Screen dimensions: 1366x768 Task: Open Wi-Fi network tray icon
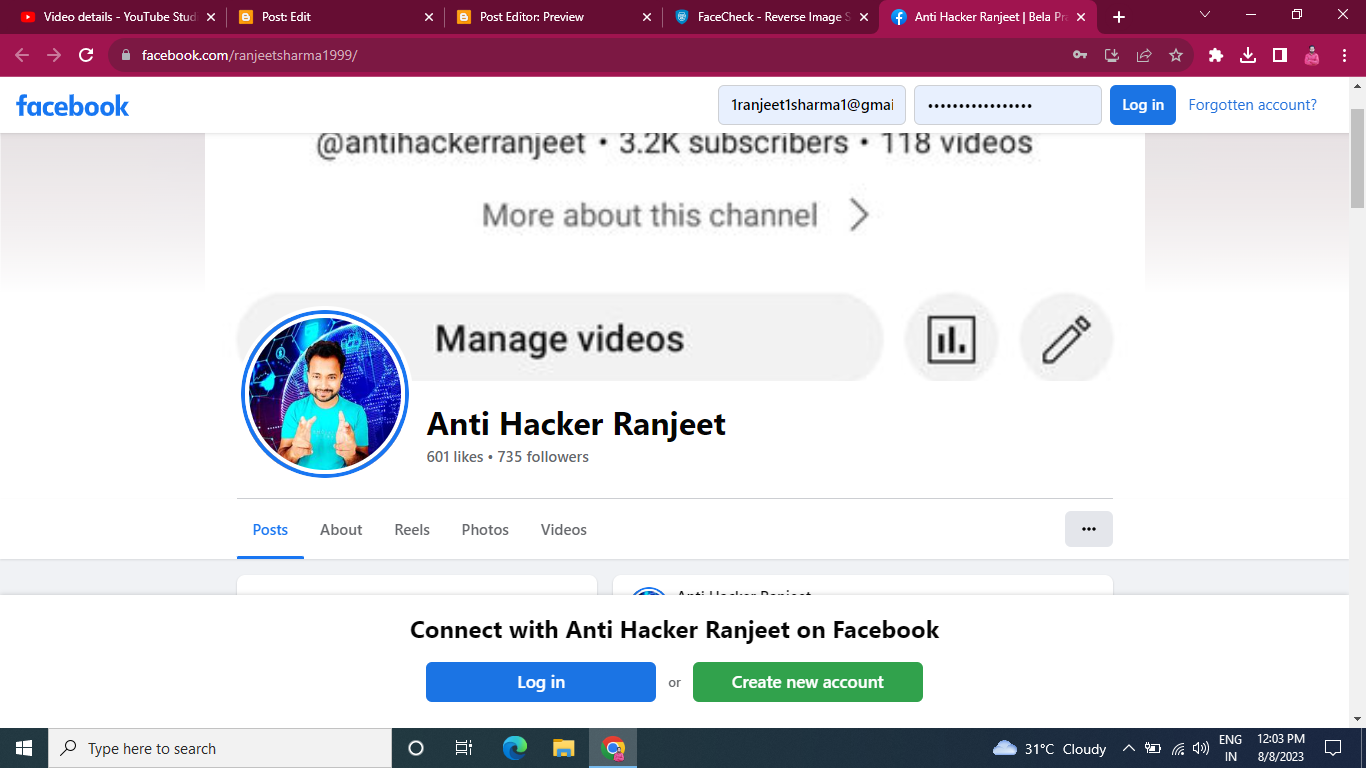click(x=1178, y=748)
